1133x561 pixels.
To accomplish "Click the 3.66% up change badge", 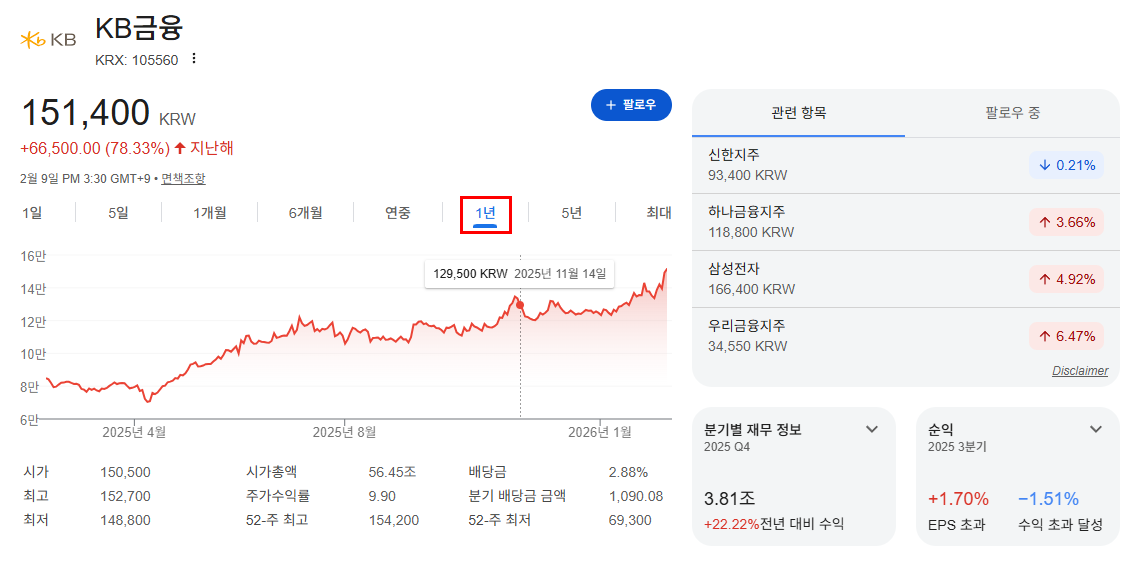I will [1067, 223].
